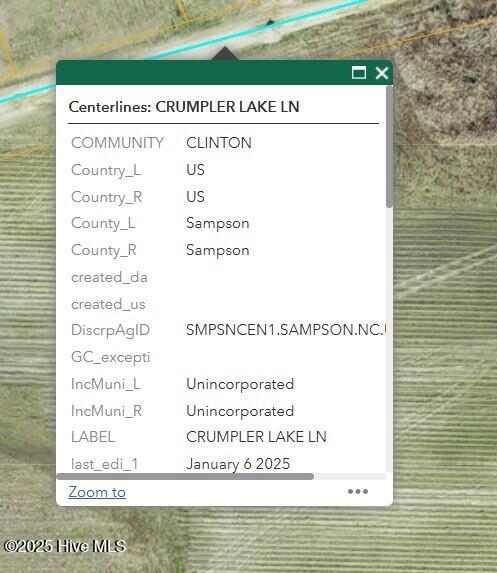The width and height of the screenshot is (497, 573).
Task: Select the IncMuni_L field label
Action: (106, 384)
